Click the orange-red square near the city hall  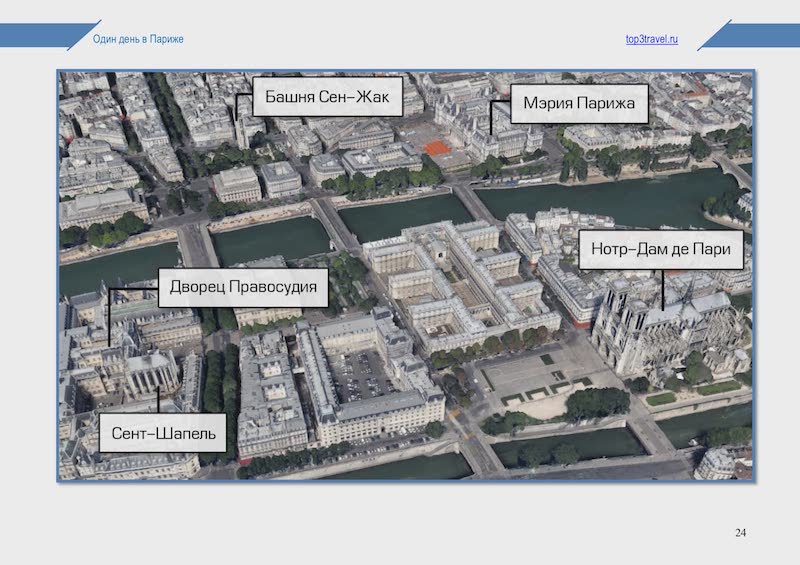(436, 148)
